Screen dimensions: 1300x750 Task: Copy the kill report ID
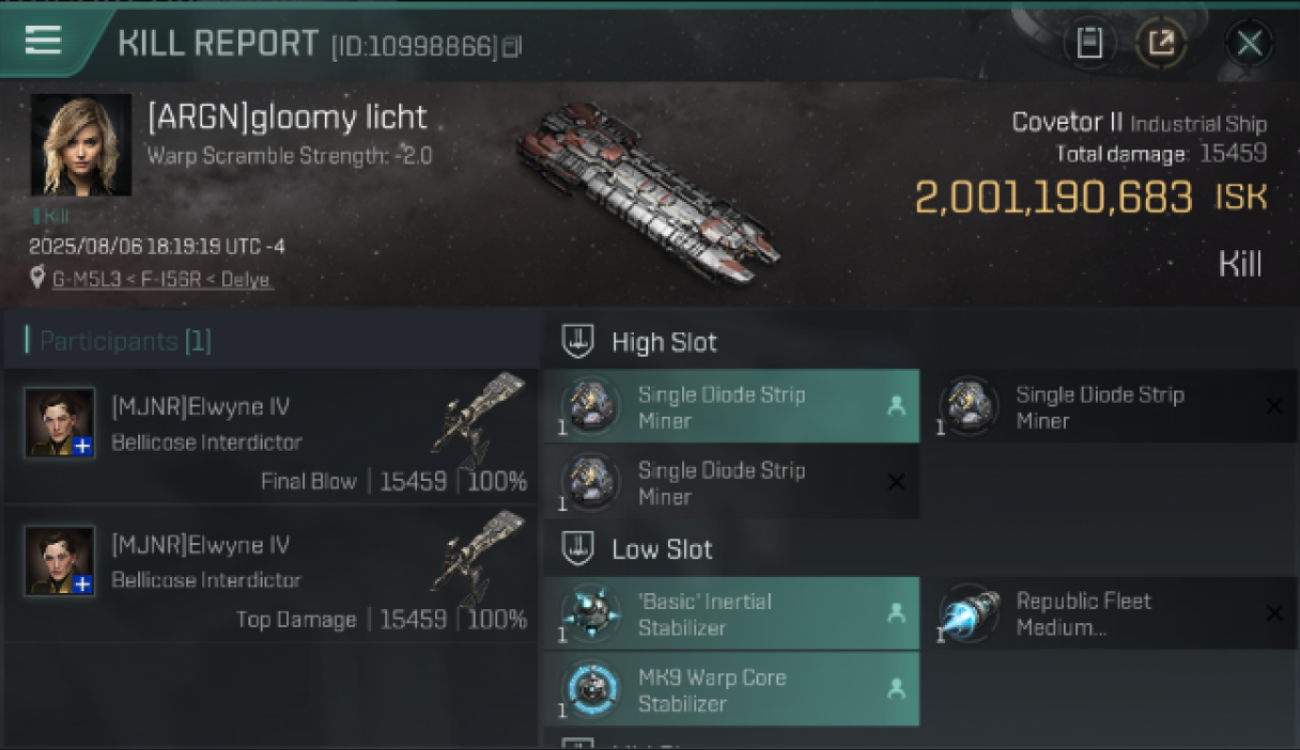[x=511, y=47]
